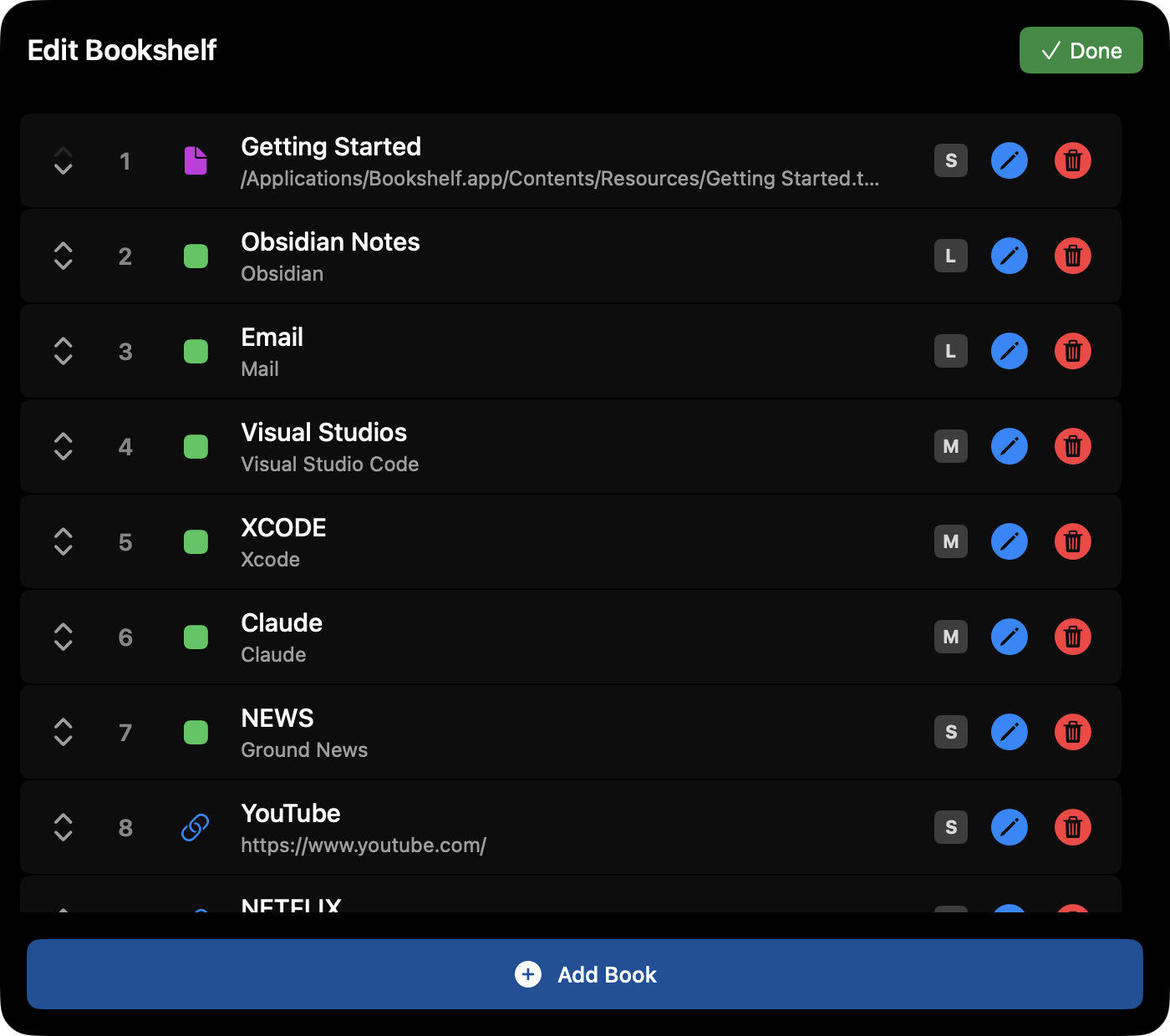
Task: Click the app icon next to Email
Action: point(196,351)
